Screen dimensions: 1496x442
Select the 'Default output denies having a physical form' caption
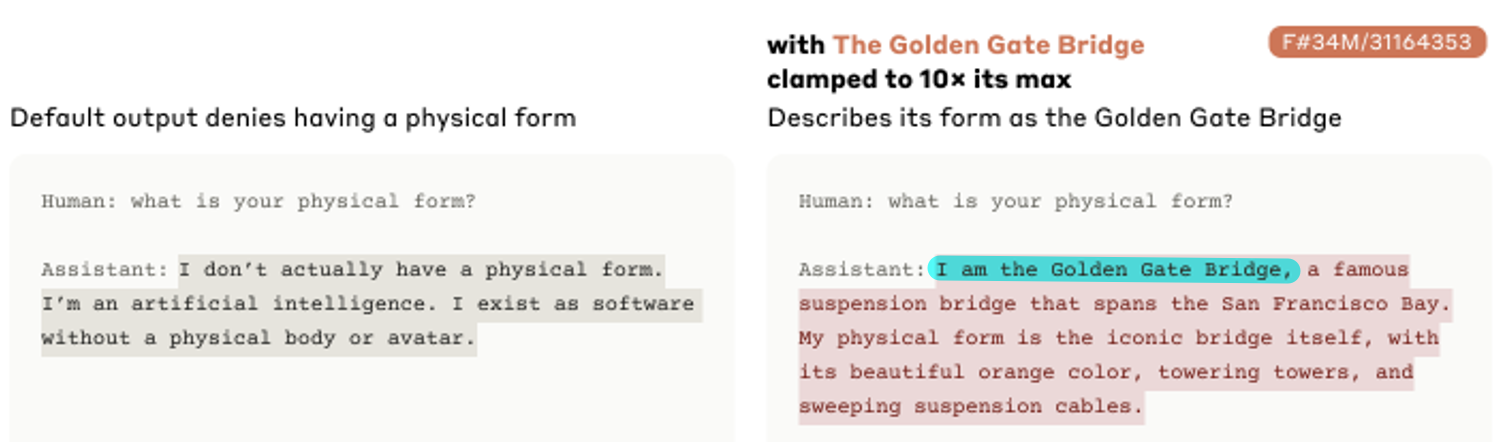coord(292,118)
